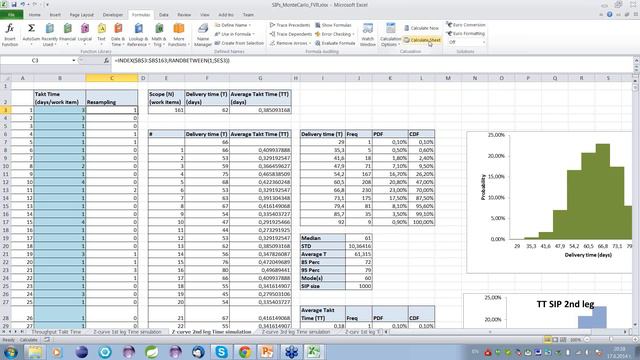Open the Calculation Options dropdown

point(391,35)
